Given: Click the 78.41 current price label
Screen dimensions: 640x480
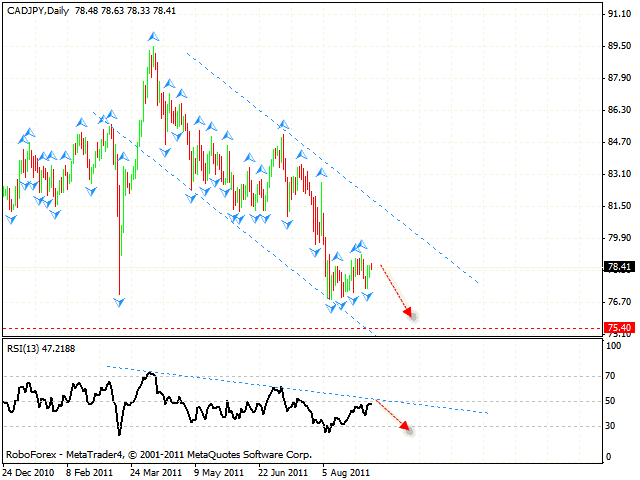Looking at the screenshot, I should [619, 267].
